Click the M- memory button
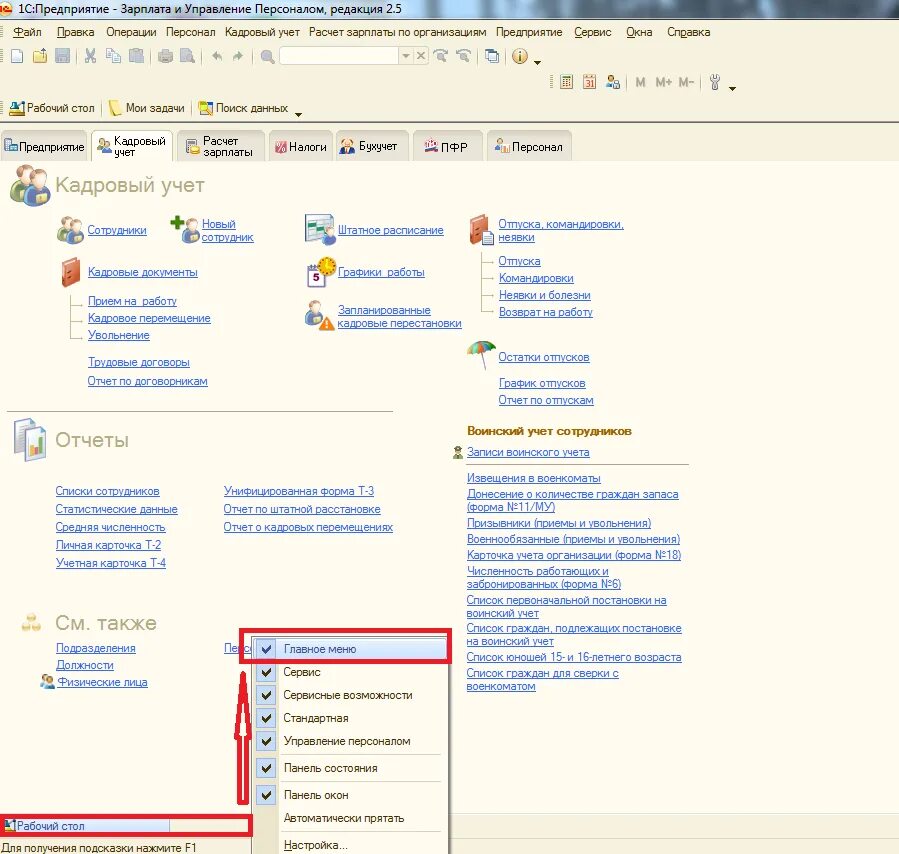 coord(686,83)
